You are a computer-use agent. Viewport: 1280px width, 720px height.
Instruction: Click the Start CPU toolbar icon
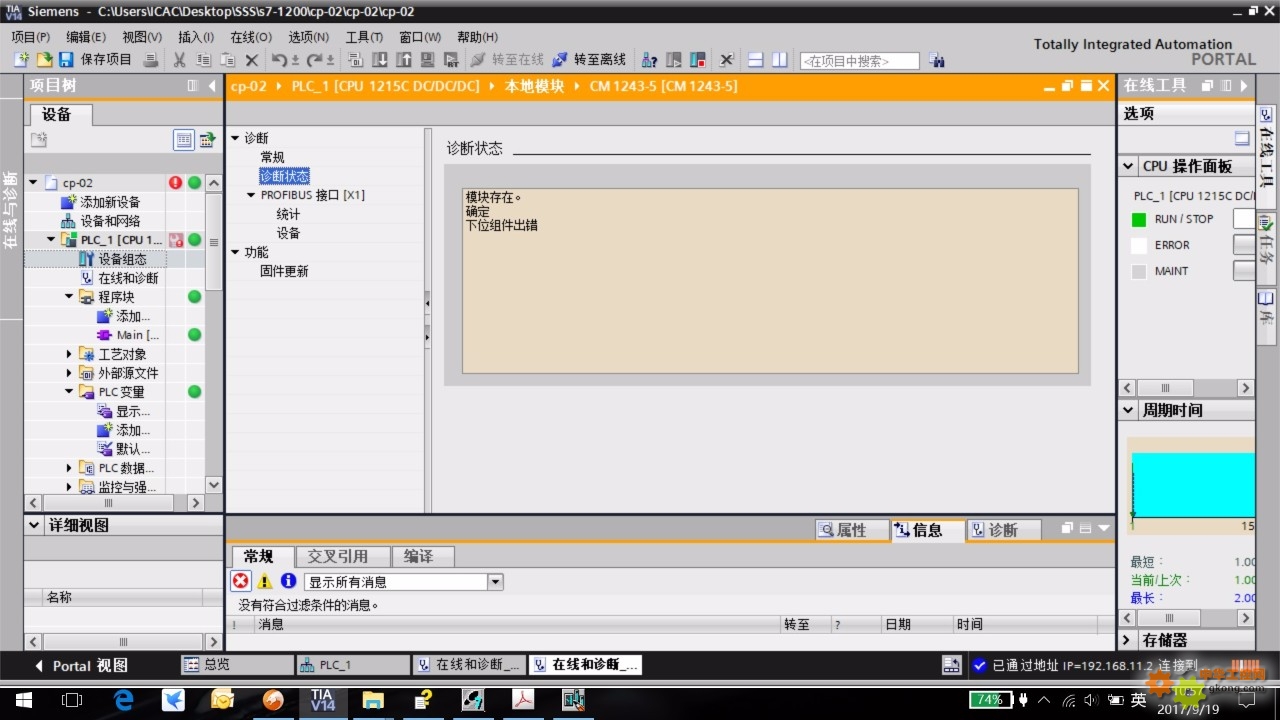674,60
